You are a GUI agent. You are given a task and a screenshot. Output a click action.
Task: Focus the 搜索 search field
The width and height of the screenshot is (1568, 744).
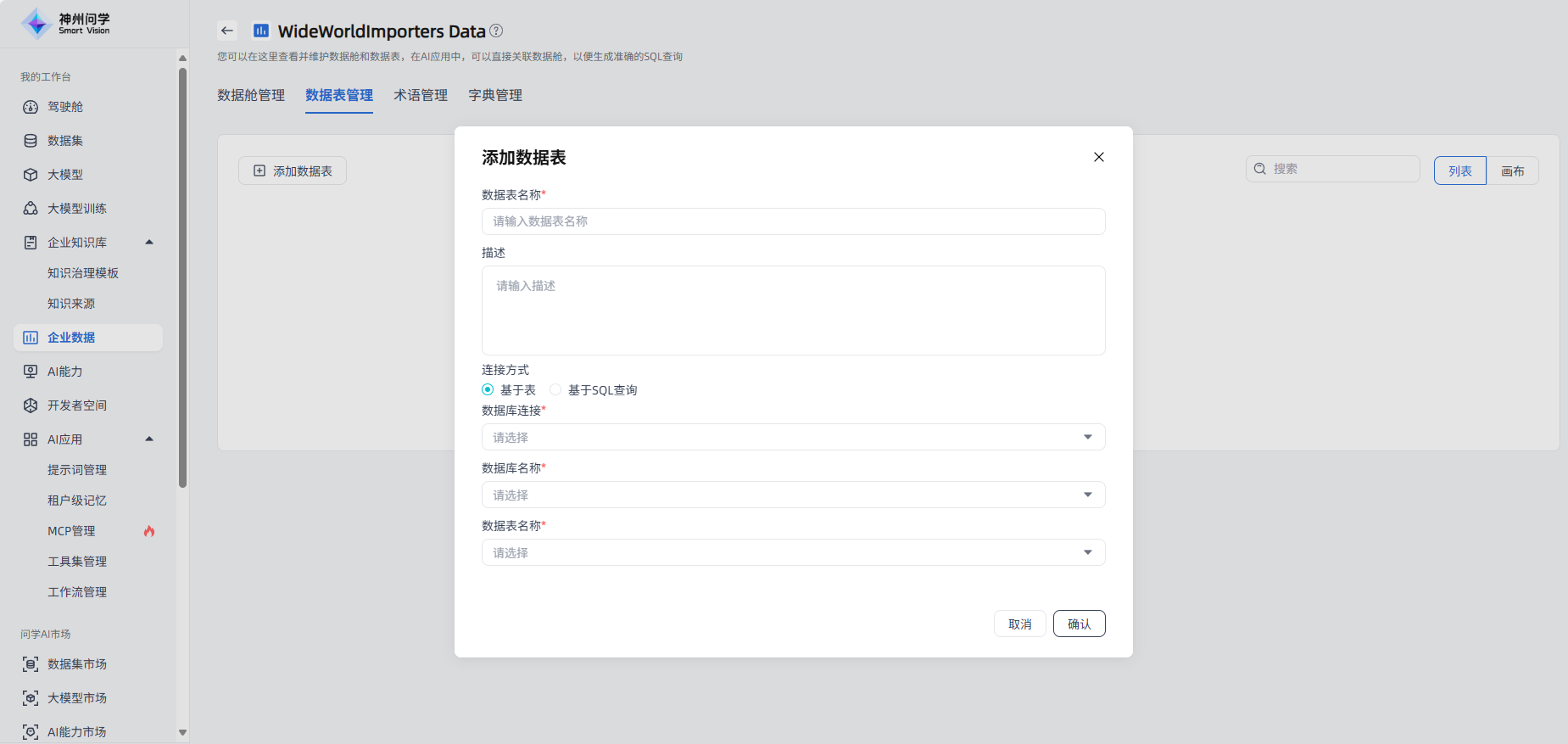coord(1333,169)
